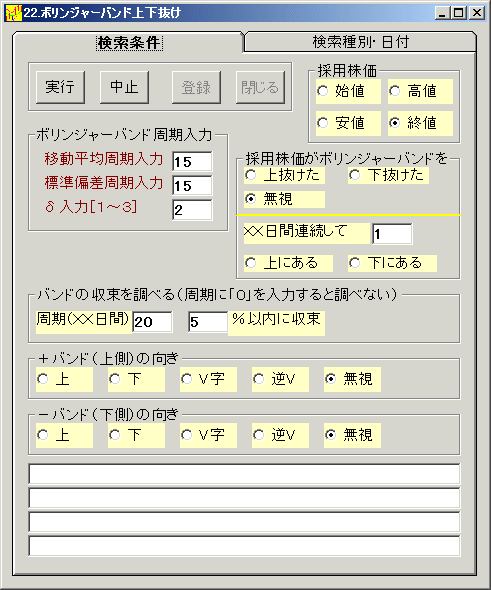Viewport: 491px width, 590px height.
Task: Select 下 for −バンド(下側)の向き
Action: coord(136,435)
